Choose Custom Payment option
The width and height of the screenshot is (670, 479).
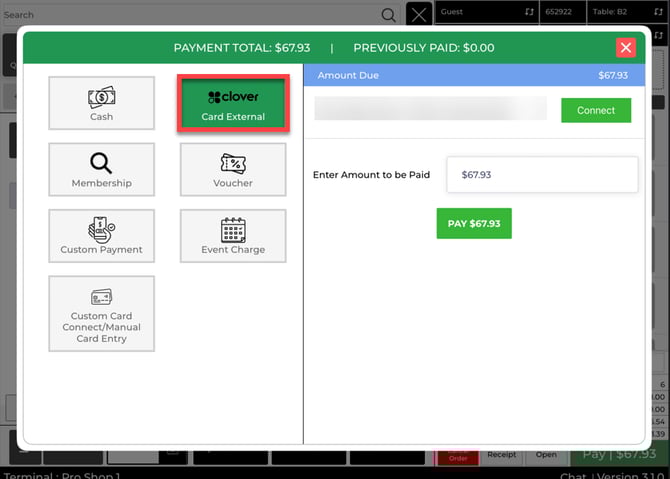[x=101, y=235]
